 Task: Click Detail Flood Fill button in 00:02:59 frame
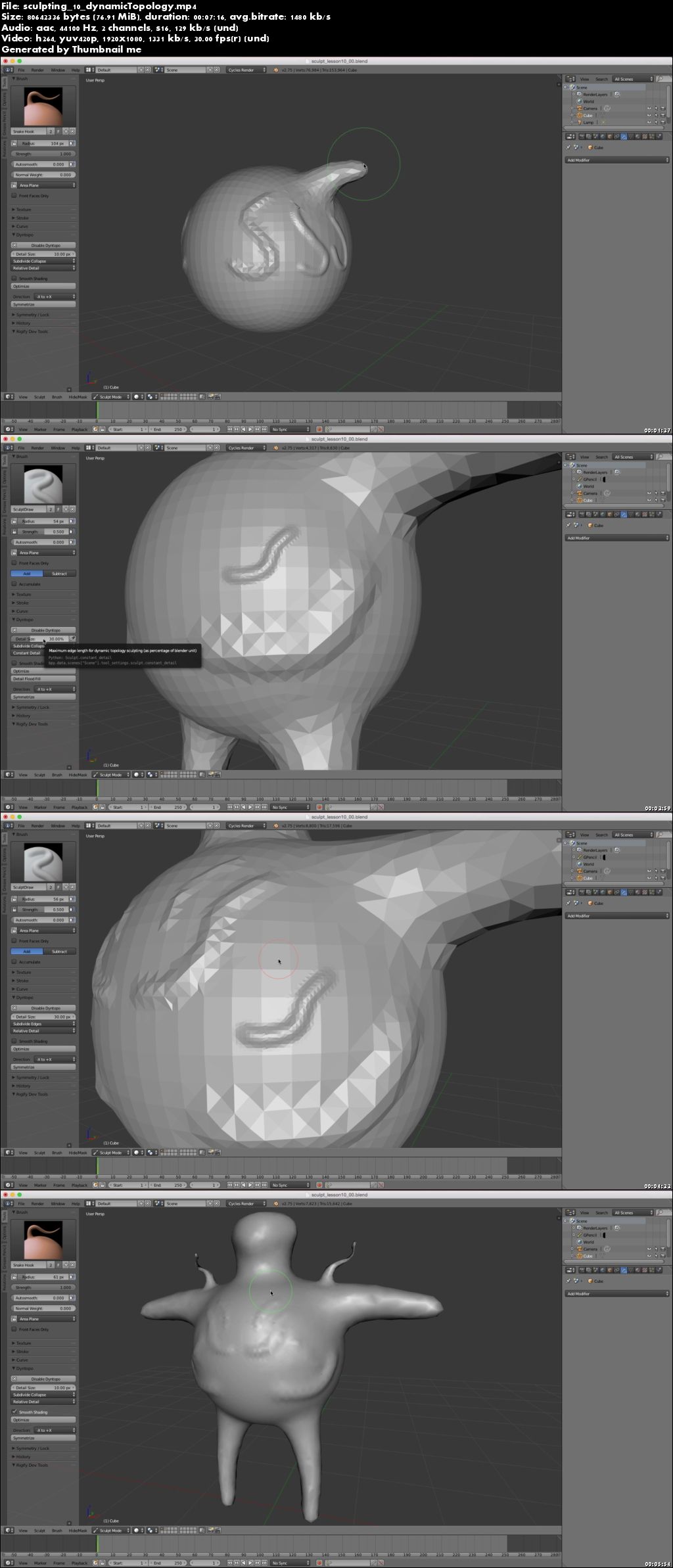click(x=43, y=679)
